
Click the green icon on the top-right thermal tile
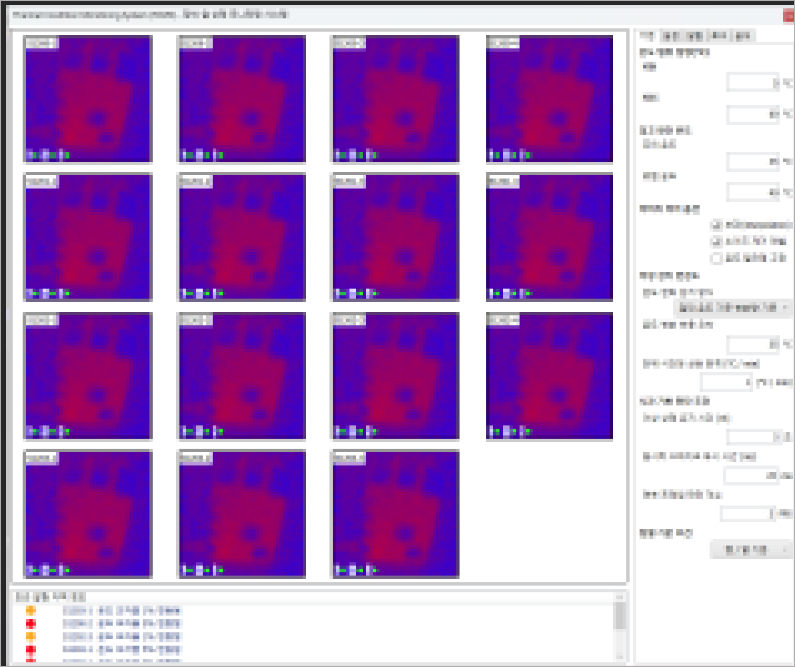coord(527,155)
